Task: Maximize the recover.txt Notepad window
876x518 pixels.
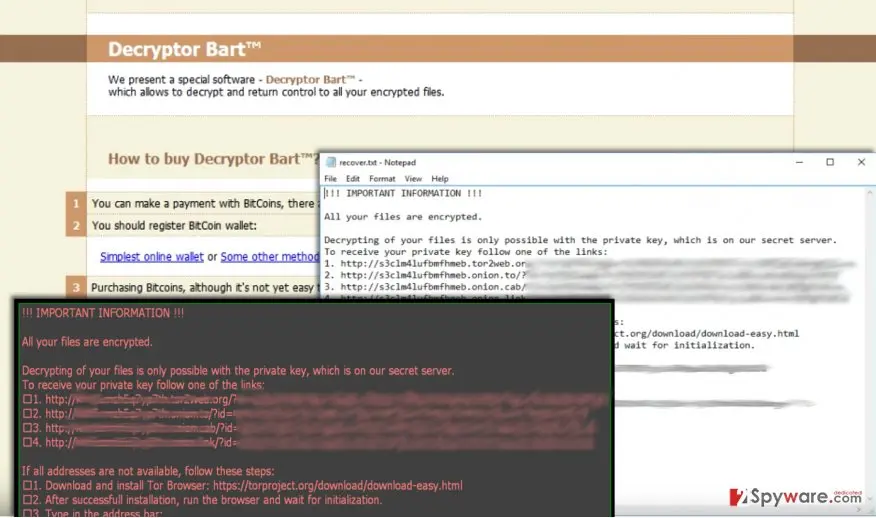Action: 830,162
